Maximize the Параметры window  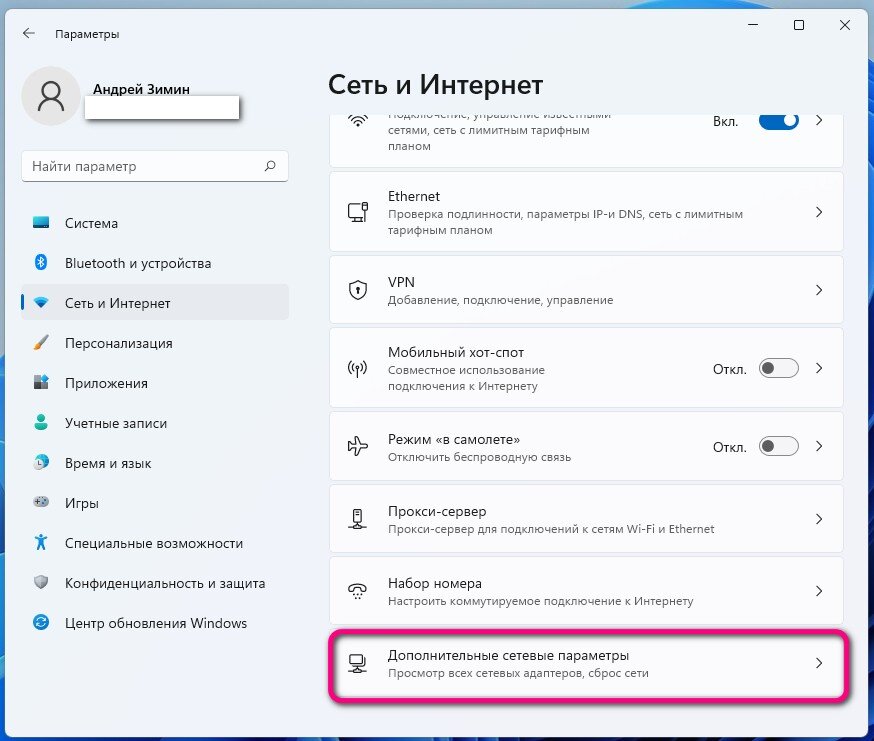click(x=799, y=25)
